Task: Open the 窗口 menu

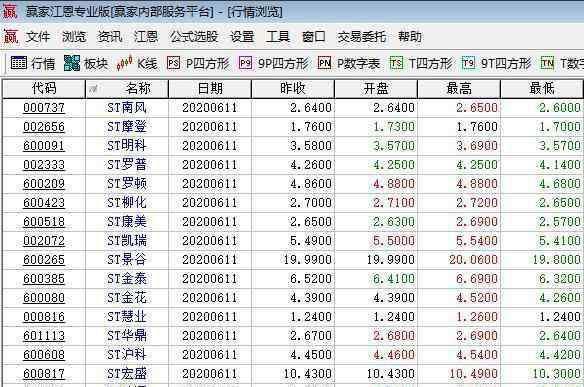Action: click(x=314, y=37)
